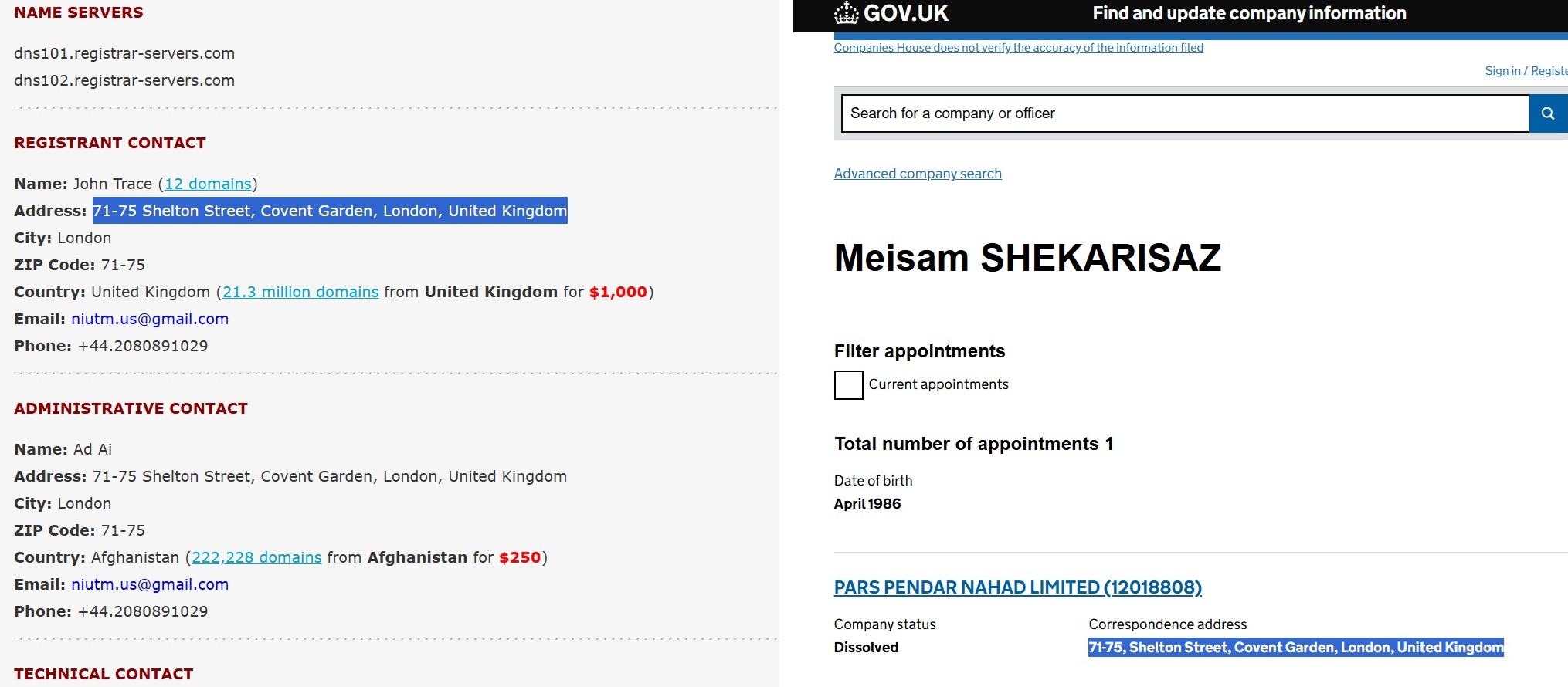The height and width of the screenshot is (687, 1568).
Task: Open the 222,228 domains link
Action: coord(256,557)
